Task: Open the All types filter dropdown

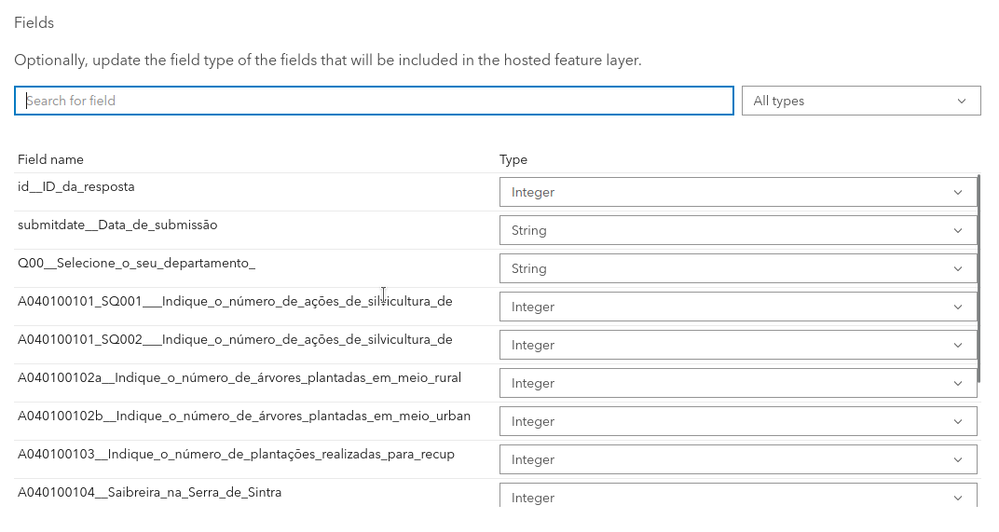Action: [861, 101]
